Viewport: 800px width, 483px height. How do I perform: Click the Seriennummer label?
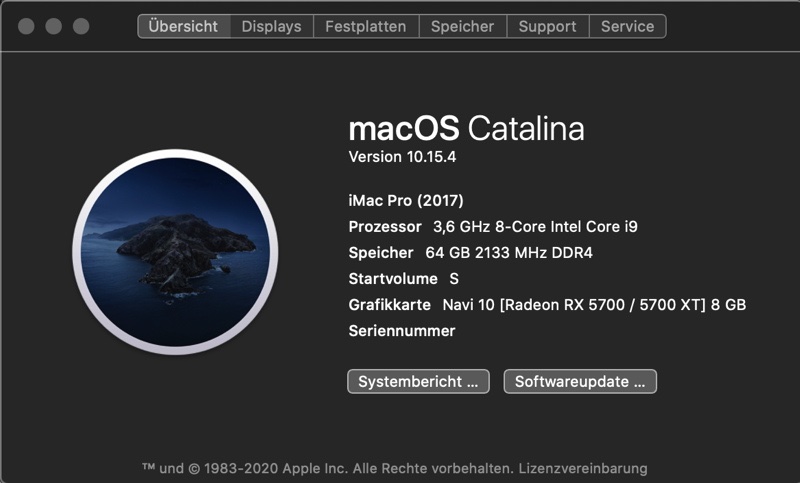click(x=402, y=331)
